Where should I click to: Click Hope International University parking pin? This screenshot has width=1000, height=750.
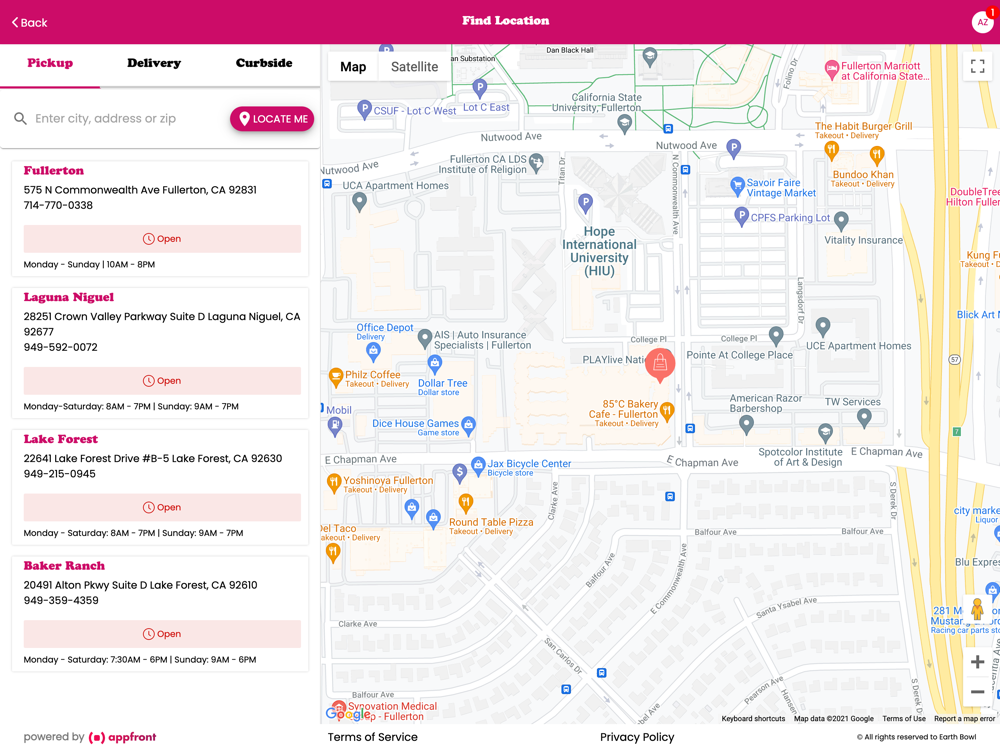pyautogui.click(x=585, y=203)
